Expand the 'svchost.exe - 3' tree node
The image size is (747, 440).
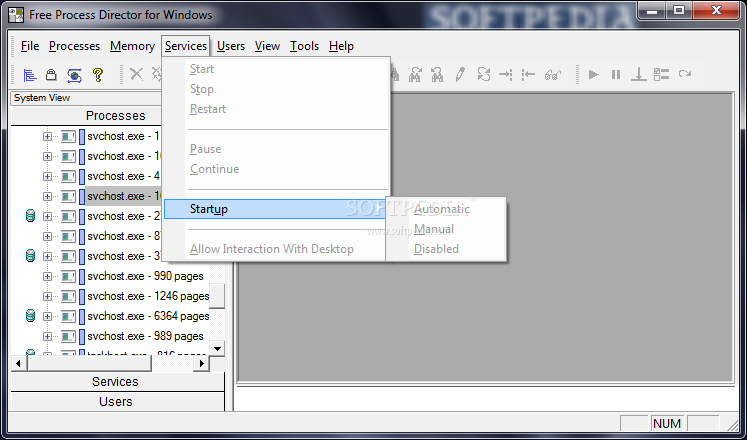click(47, 256)
